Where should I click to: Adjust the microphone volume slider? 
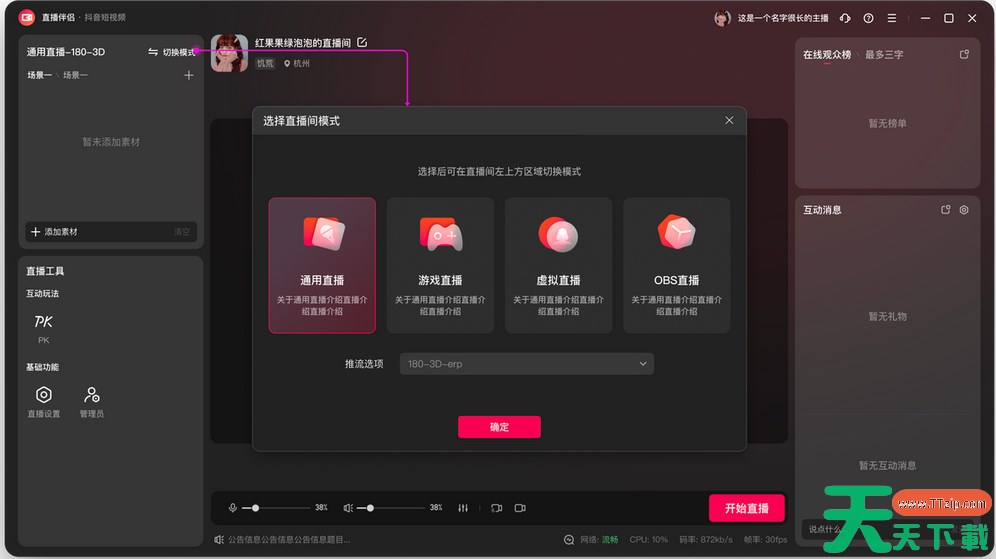pos(256,508)
